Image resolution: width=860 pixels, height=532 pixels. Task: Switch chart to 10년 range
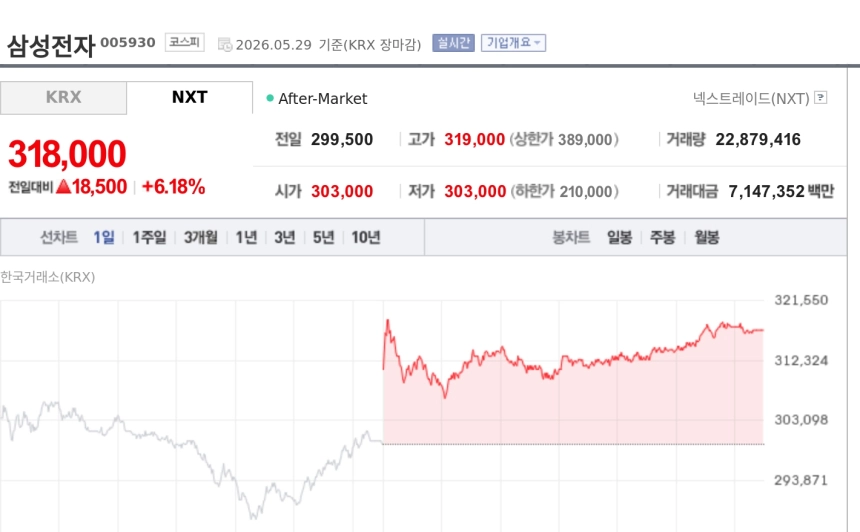(x=366, y=237)
